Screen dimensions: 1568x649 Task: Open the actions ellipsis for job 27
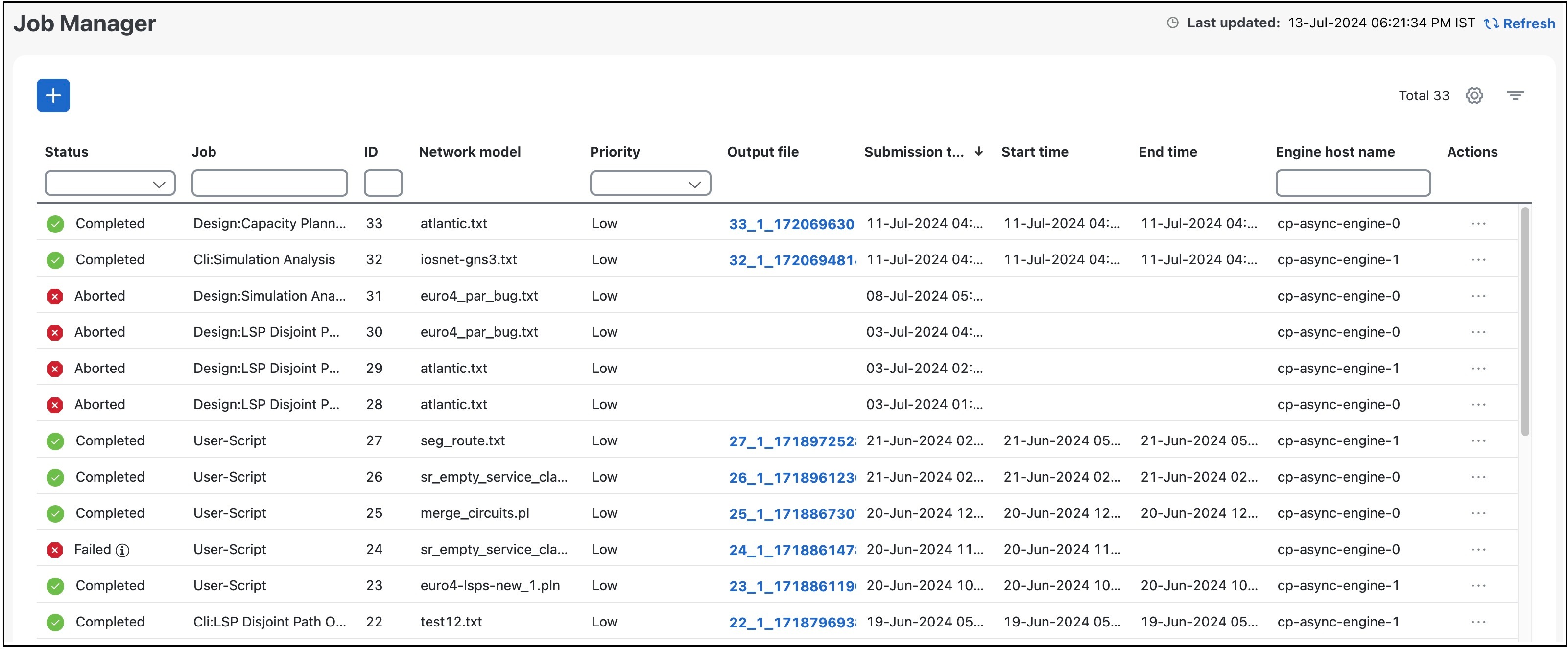point(1478,441)
